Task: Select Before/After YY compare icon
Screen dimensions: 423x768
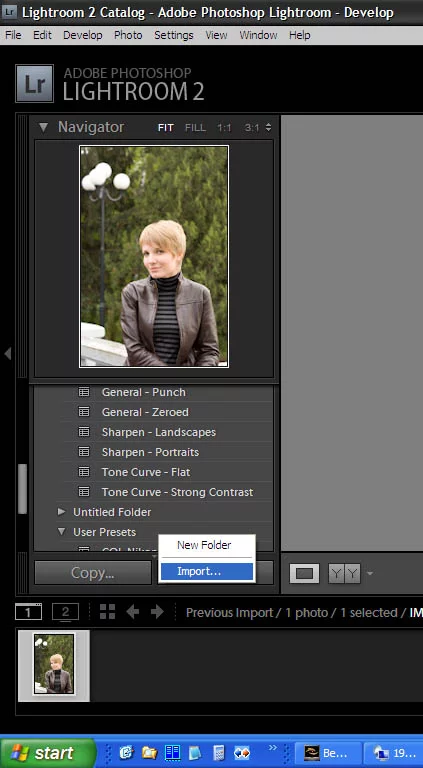Action: 345,573
